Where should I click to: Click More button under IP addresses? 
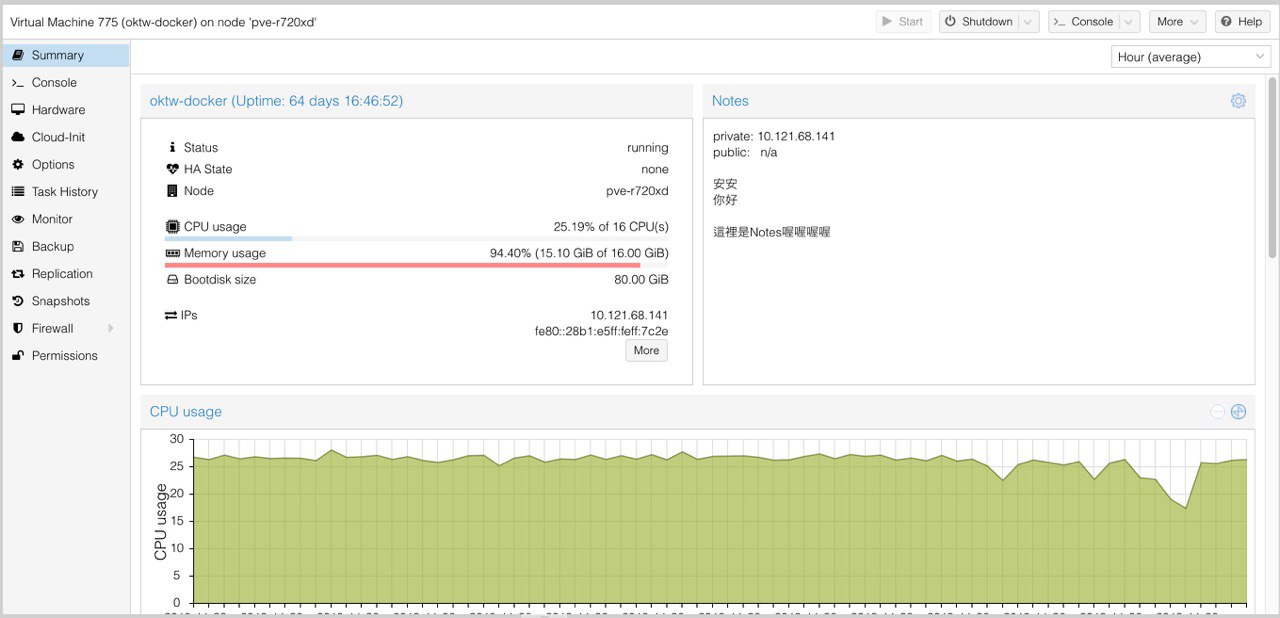pyautogui.click(x=646, y=351)
